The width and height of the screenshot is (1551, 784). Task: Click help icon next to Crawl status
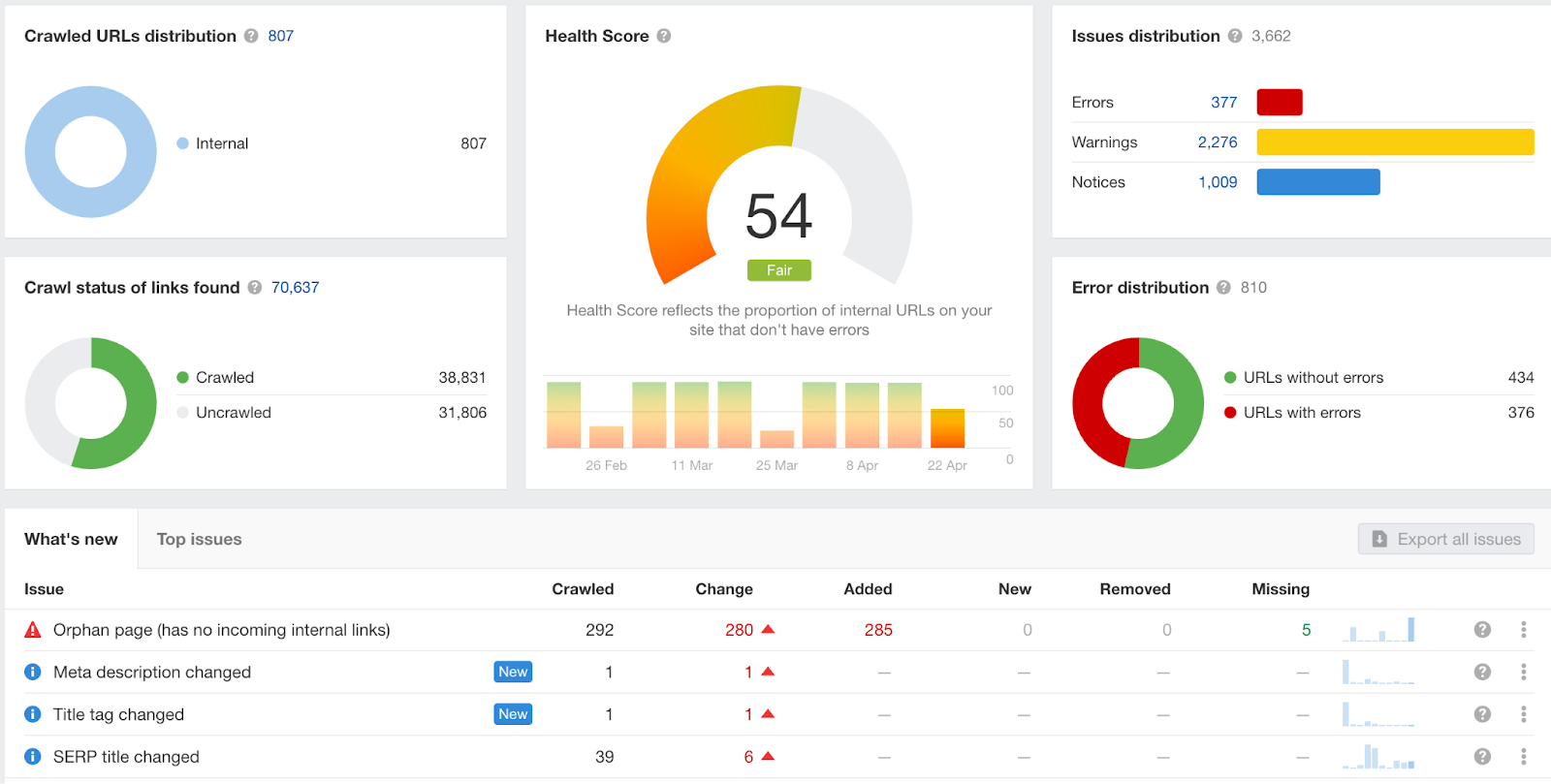tap(255, 288)
